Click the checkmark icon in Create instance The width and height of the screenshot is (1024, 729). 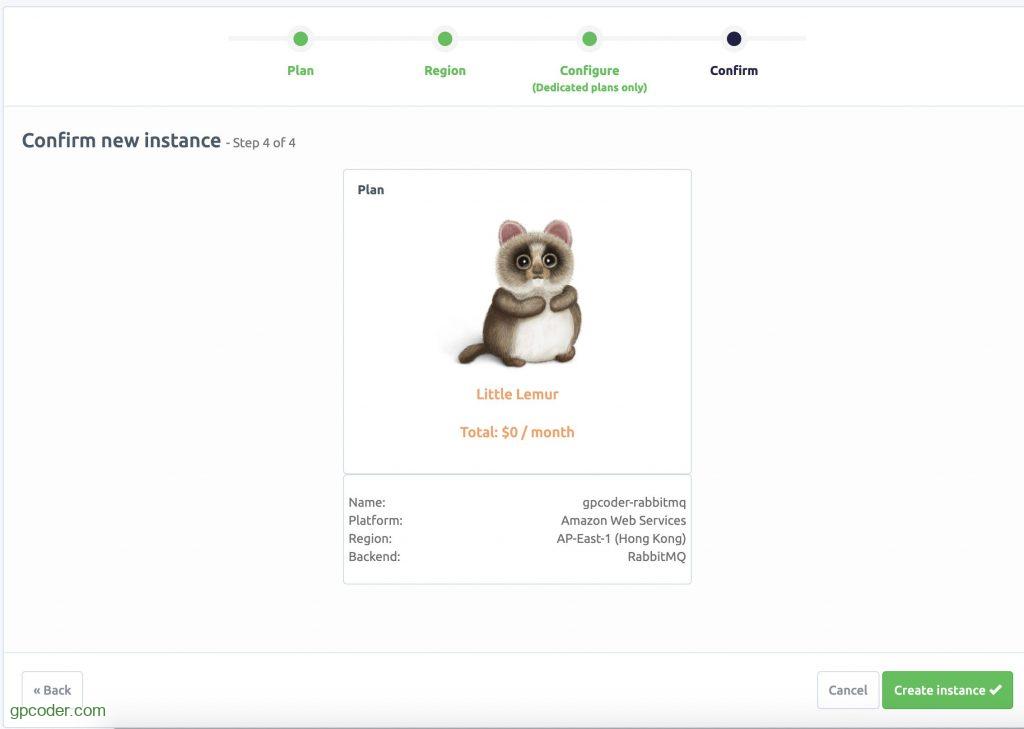point(995,690)
